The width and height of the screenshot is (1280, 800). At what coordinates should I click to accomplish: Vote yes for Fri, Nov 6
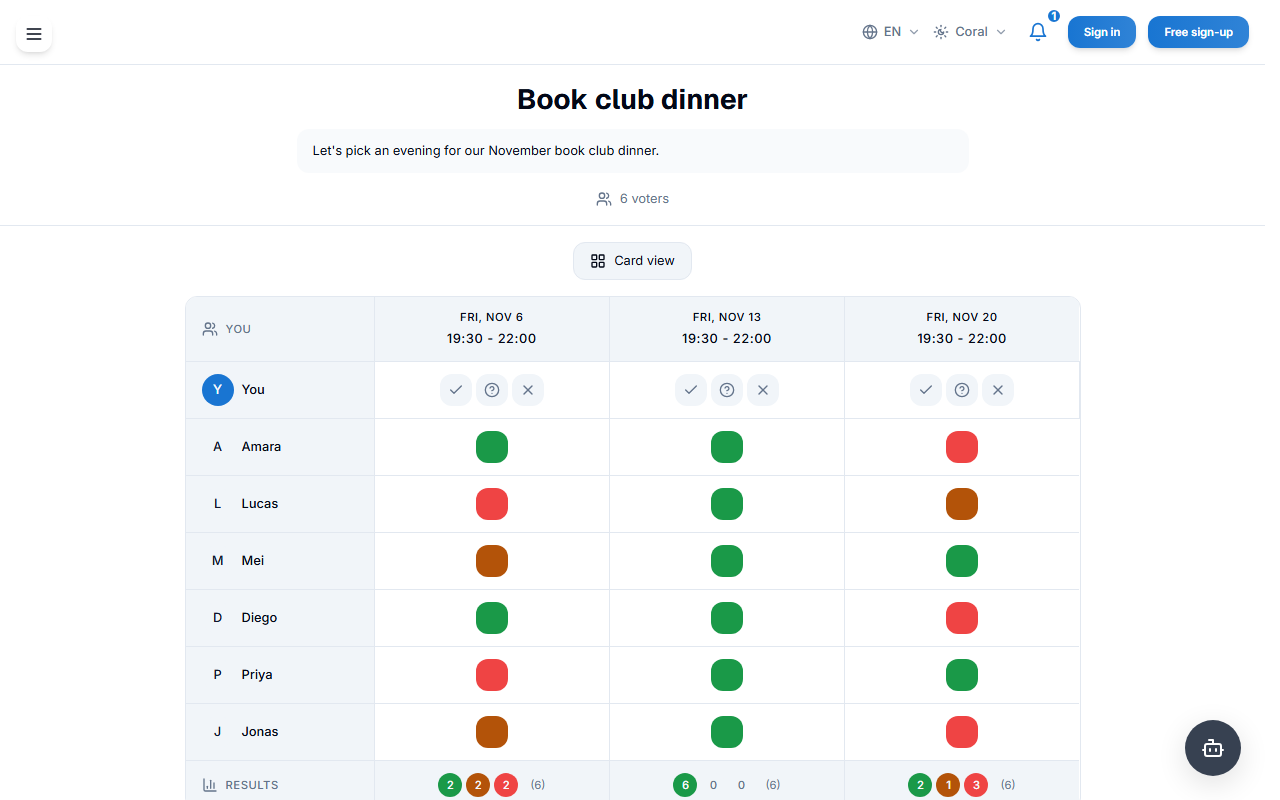pos(456,390)
